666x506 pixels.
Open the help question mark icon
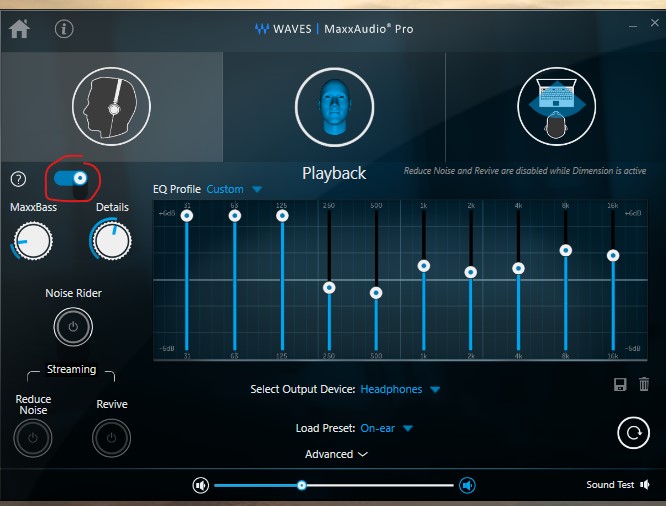pyautogui.click(x=18, y=179)
